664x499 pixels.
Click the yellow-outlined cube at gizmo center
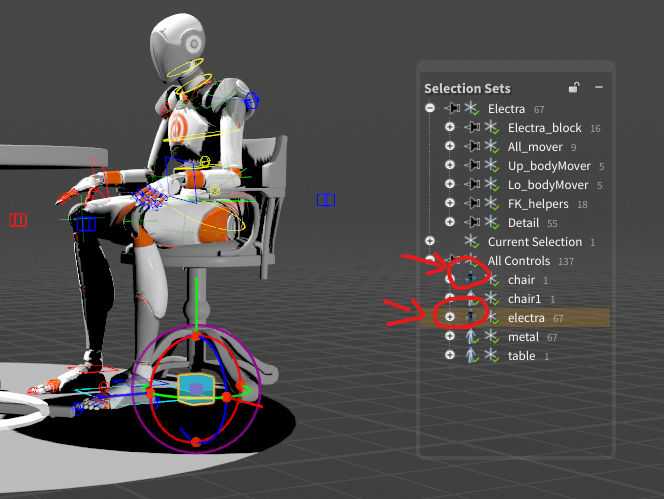[196, 388]
